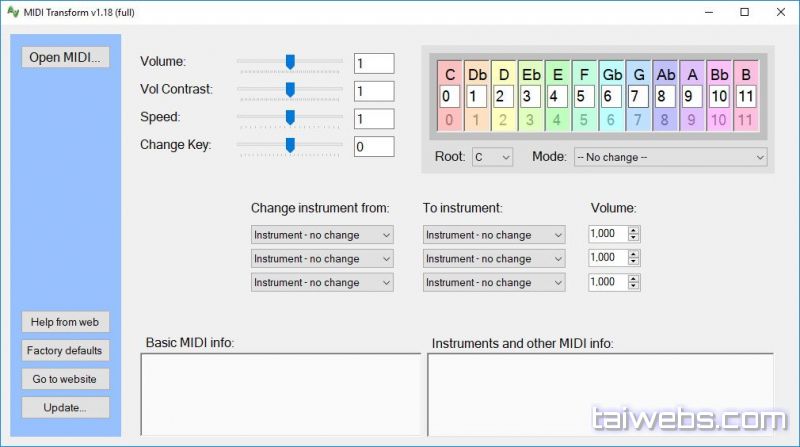Click the MIDI Transform title bar icon

[x=13, y=12]
